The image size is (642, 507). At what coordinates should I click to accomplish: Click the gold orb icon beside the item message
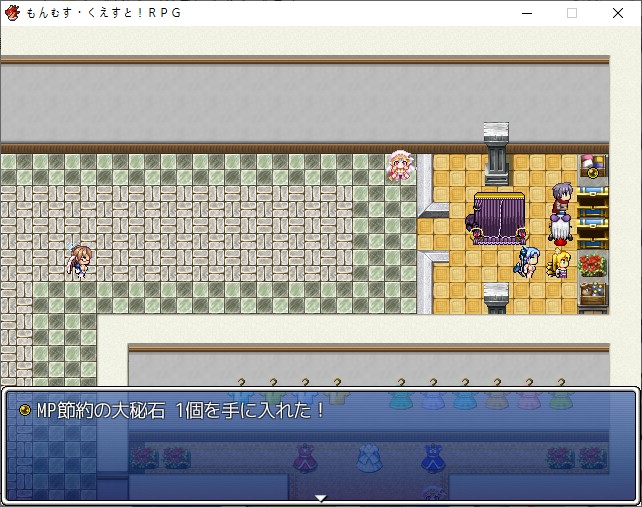click(x=25, y=410)
